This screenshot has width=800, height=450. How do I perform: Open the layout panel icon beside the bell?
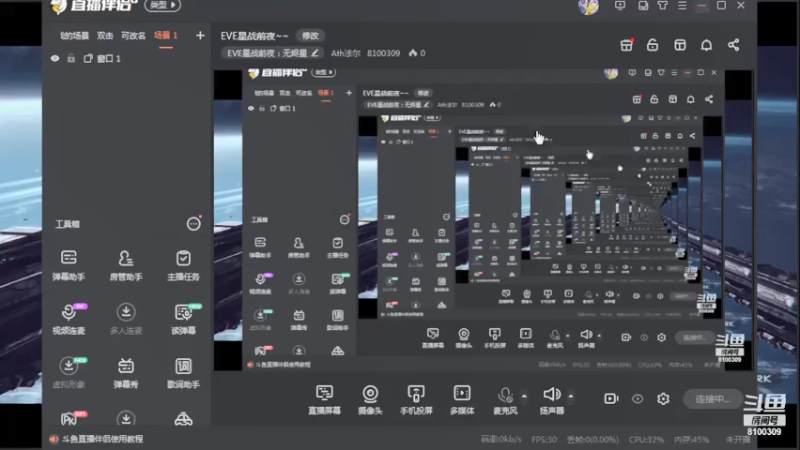pyautogui.click(x=680, y=45)
